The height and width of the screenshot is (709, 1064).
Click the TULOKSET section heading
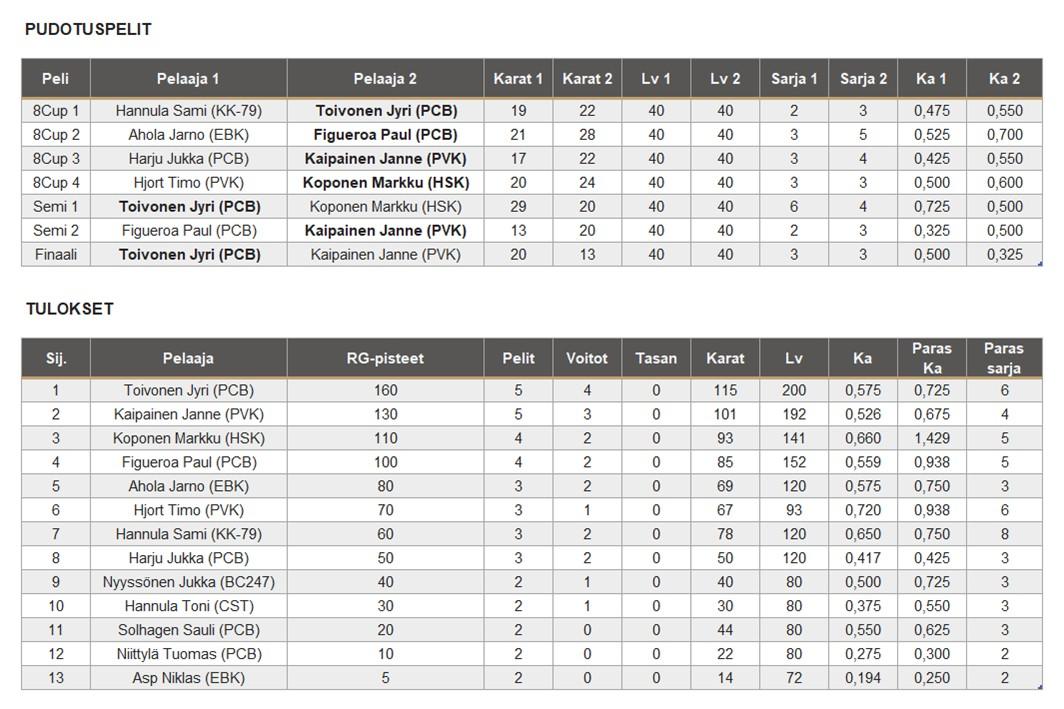pyautogui.click(x=69, y=309)
